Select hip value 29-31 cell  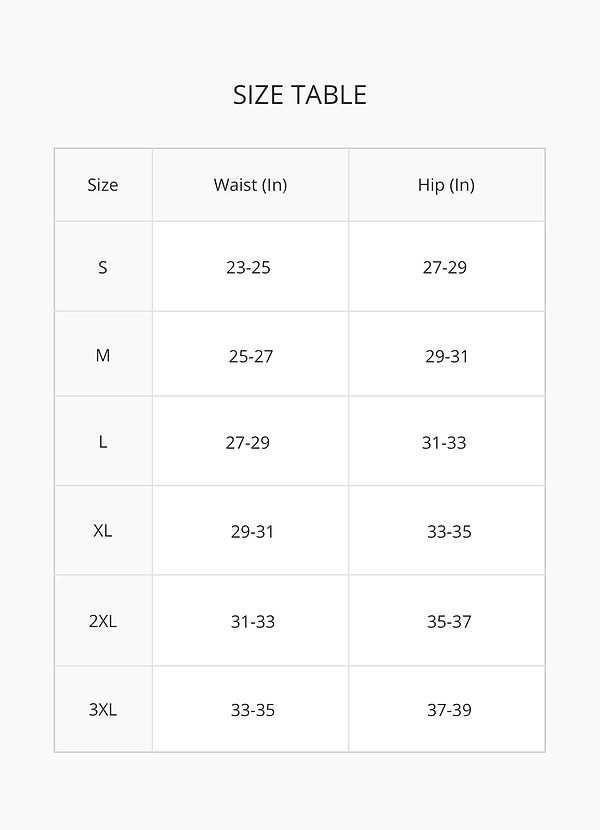coord(447,356)
